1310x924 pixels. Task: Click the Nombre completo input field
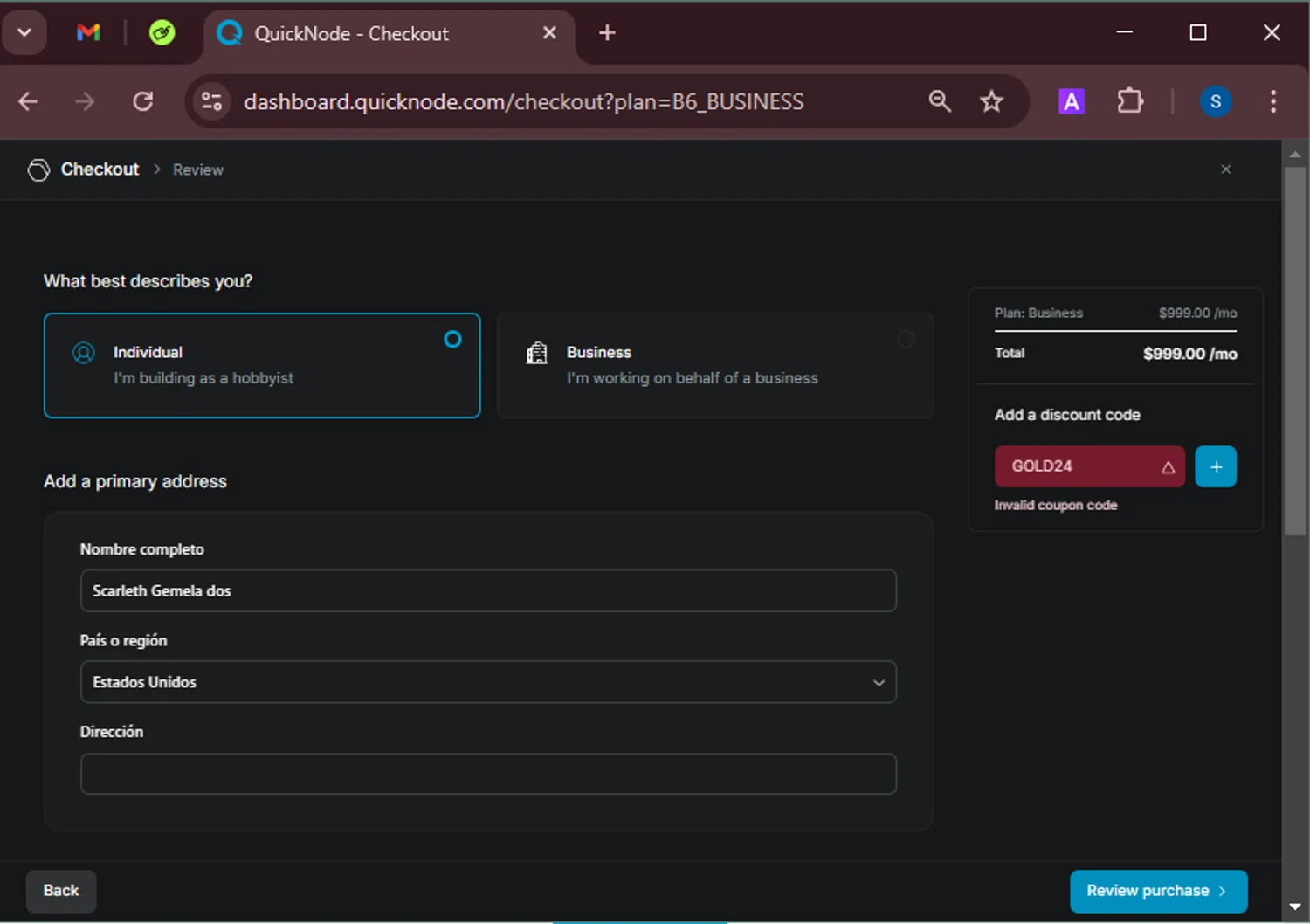[488, 590]
